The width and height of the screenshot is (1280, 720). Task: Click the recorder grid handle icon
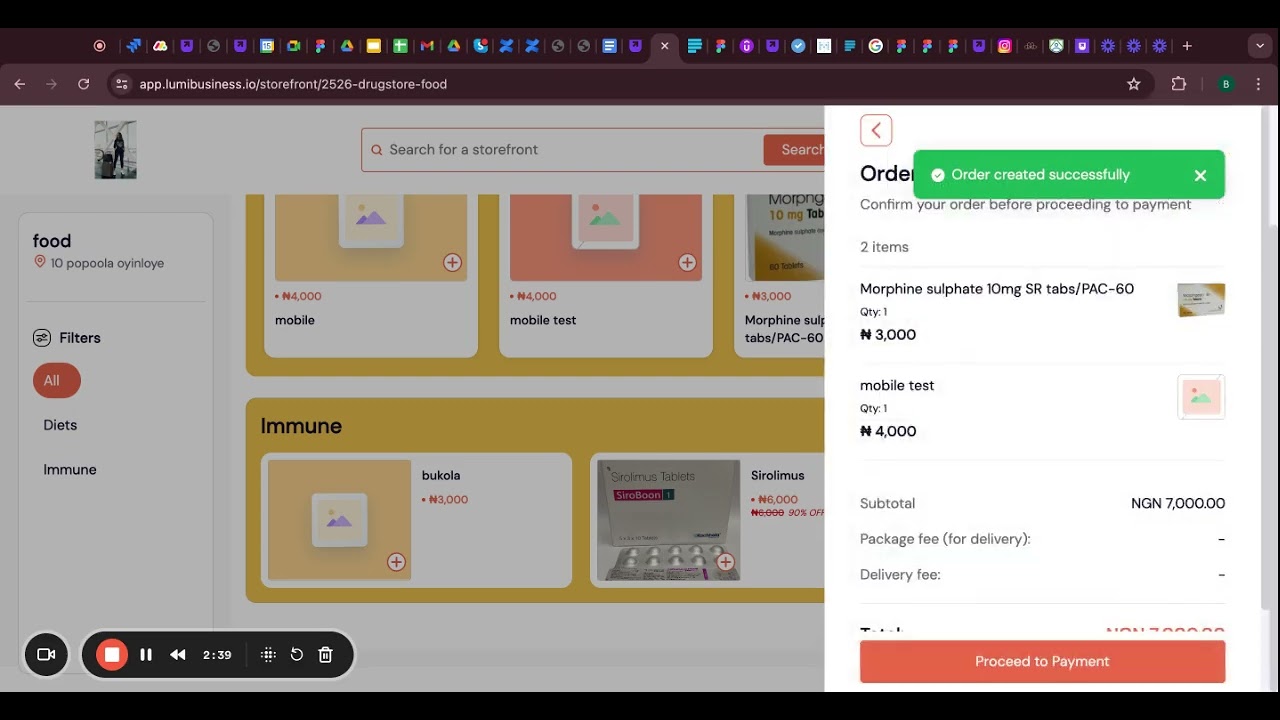click(268, 655)
